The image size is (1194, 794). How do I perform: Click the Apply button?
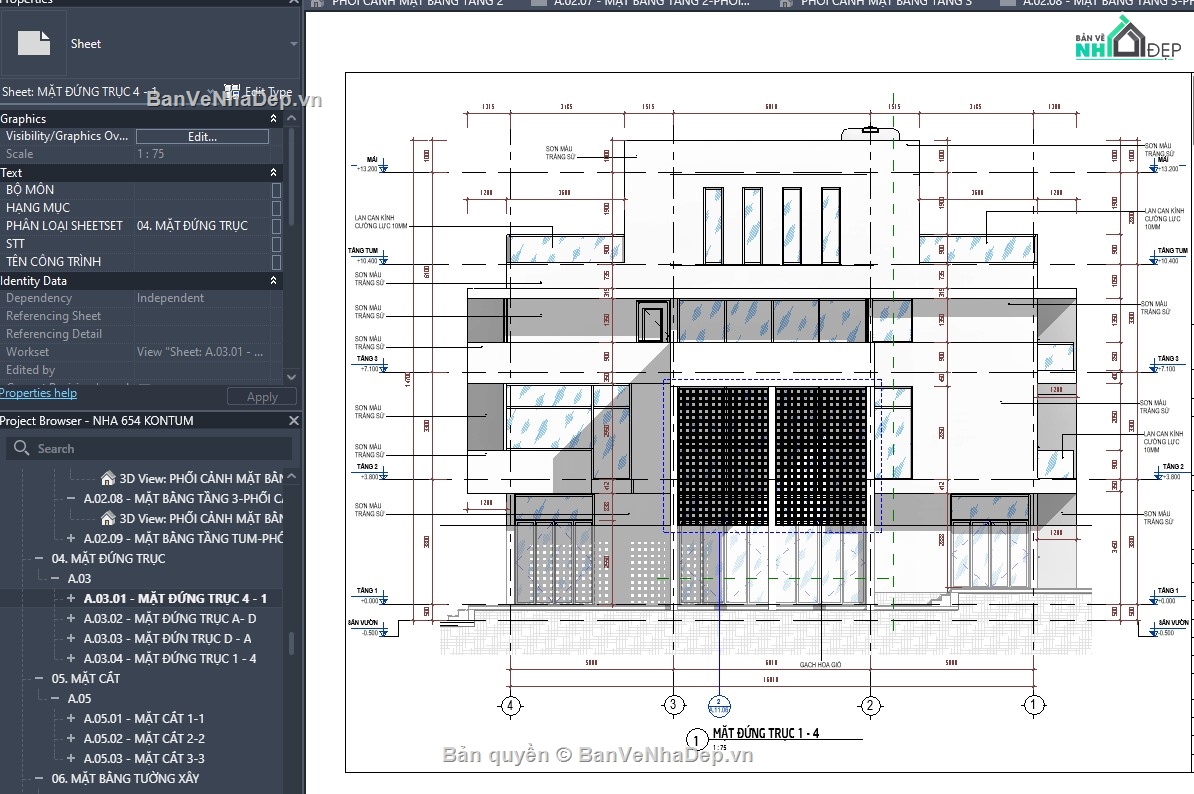pyautogui.click(x=262, y=397)
